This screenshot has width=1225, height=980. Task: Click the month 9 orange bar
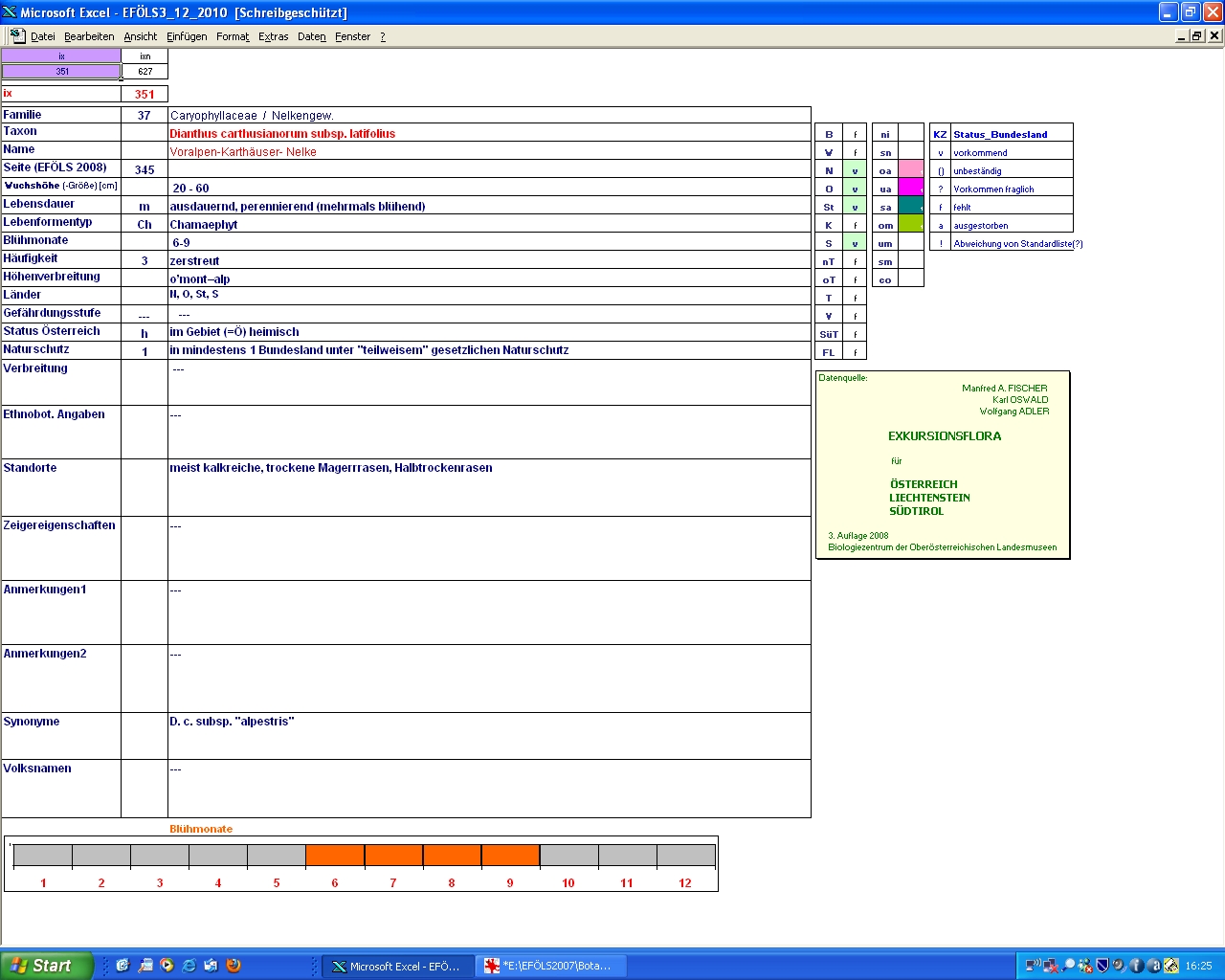[x=510, y=856]
